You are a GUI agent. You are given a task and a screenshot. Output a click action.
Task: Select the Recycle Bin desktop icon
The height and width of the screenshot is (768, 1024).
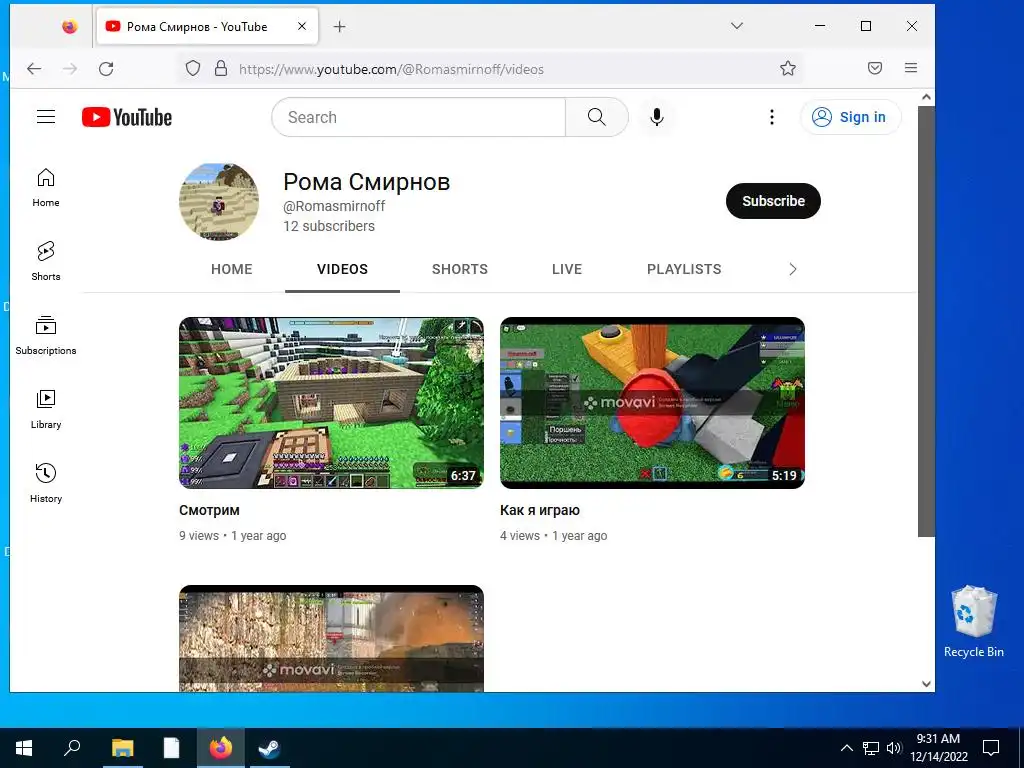coord(974,622)
